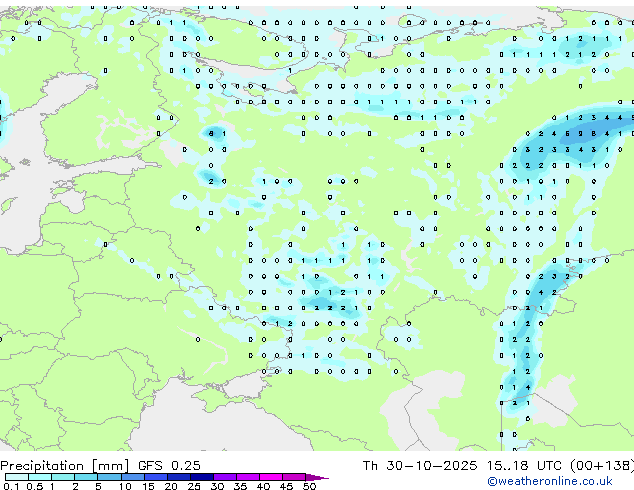Click the 'Precipitation' title text

(42, 466)
